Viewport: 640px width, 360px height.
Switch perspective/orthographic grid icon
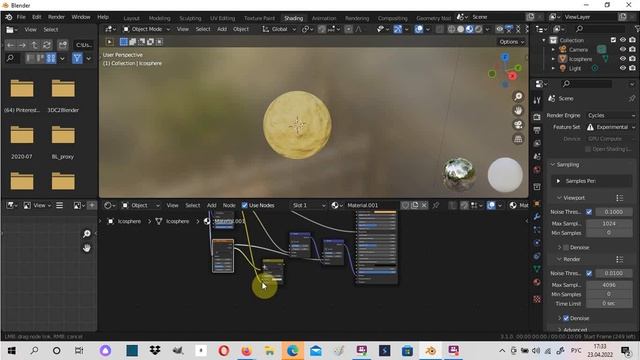[518, 139]
